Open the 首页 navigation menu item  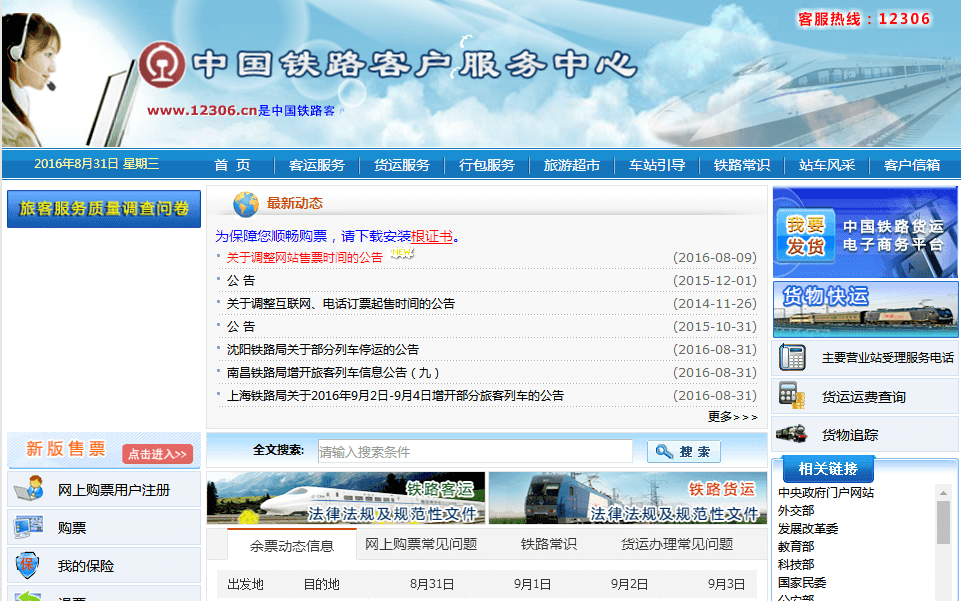coord(230,165)
